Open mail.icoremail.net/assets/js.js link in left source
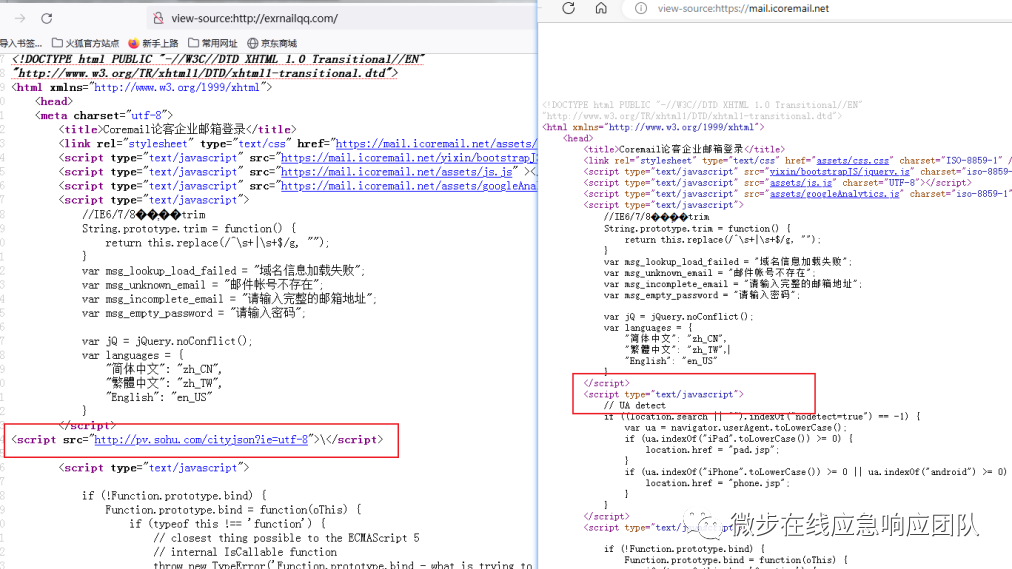 click(397, 172)
